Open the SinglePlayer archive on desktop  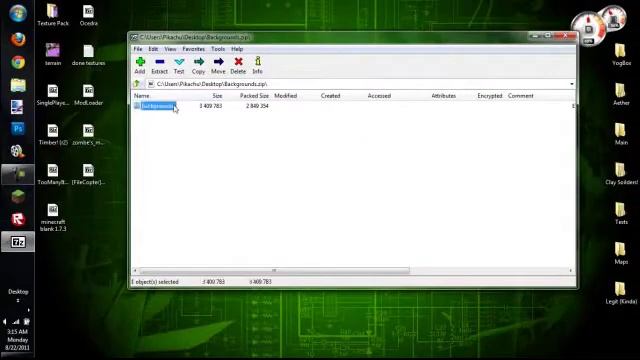(x=53, y=95)
